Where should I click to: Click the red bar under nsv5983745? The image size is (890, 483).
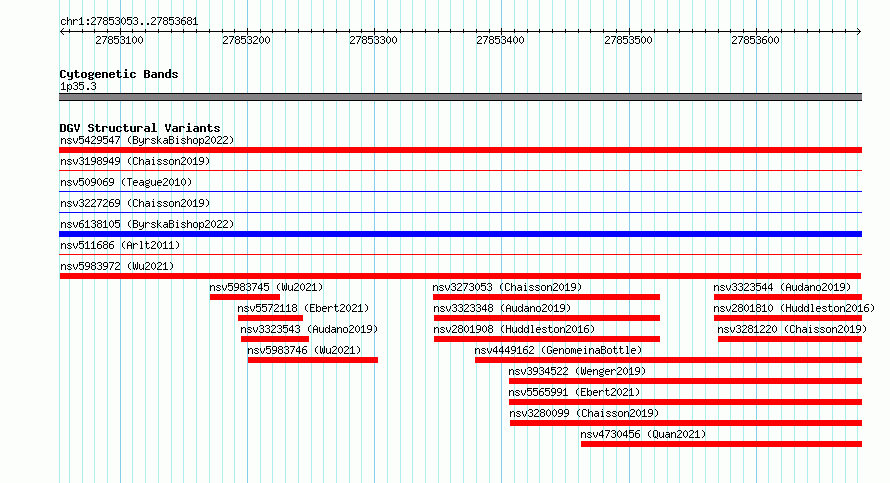pos(245,297)
